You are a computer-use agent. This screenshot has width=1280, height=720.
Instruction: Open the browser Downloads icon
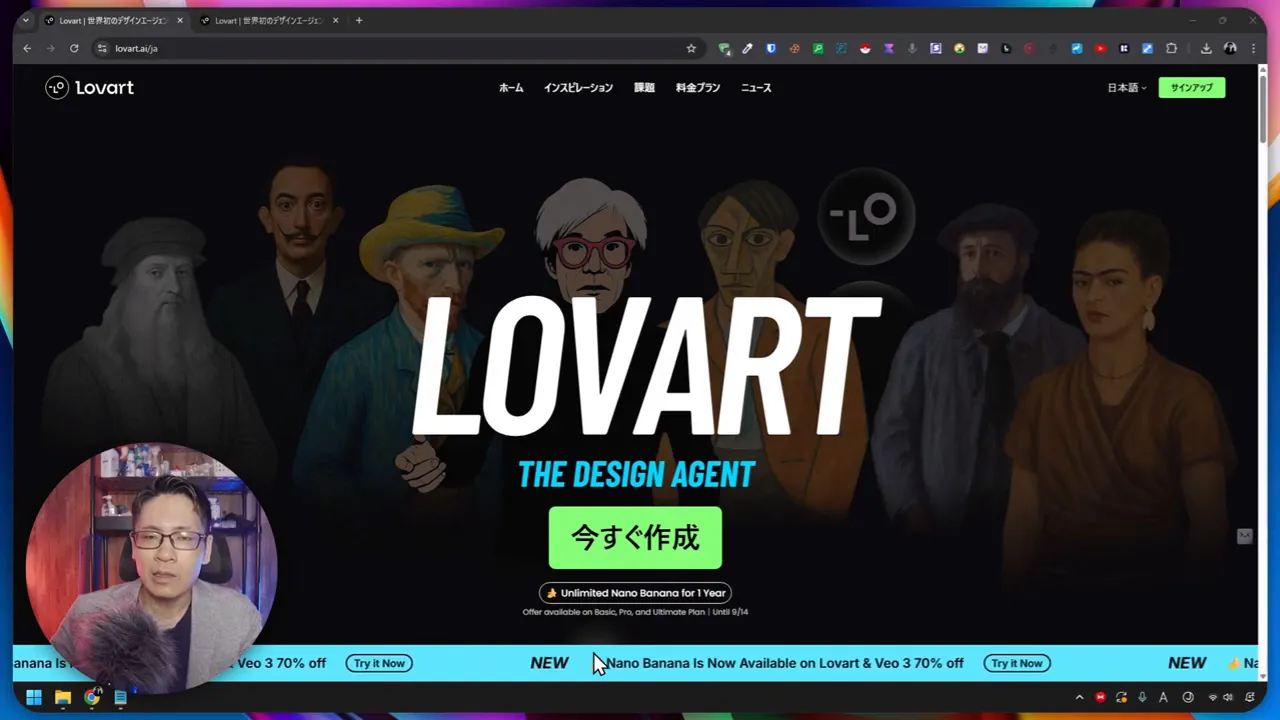coord(1206,48)
